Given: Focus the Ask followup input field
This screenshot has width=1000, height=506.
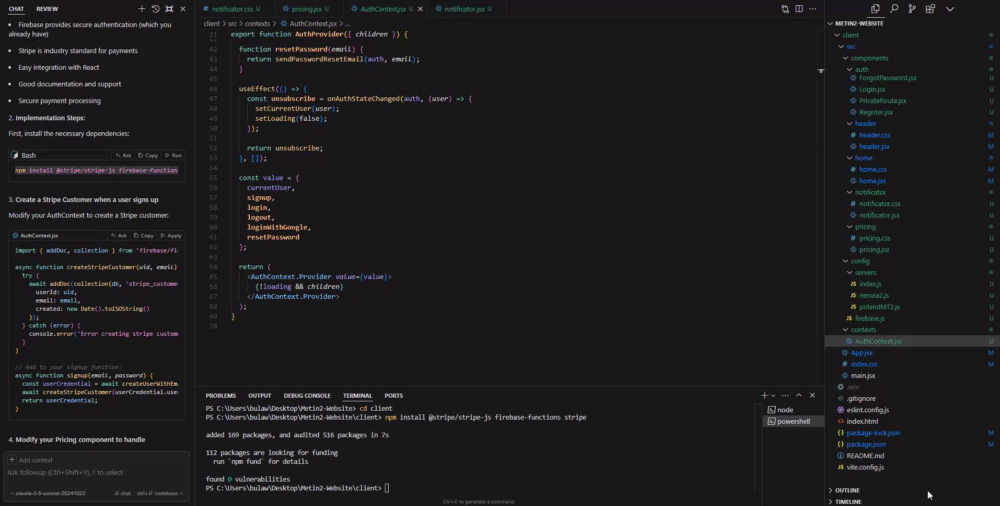Looking at the screenshot, I should pos(96,473).
